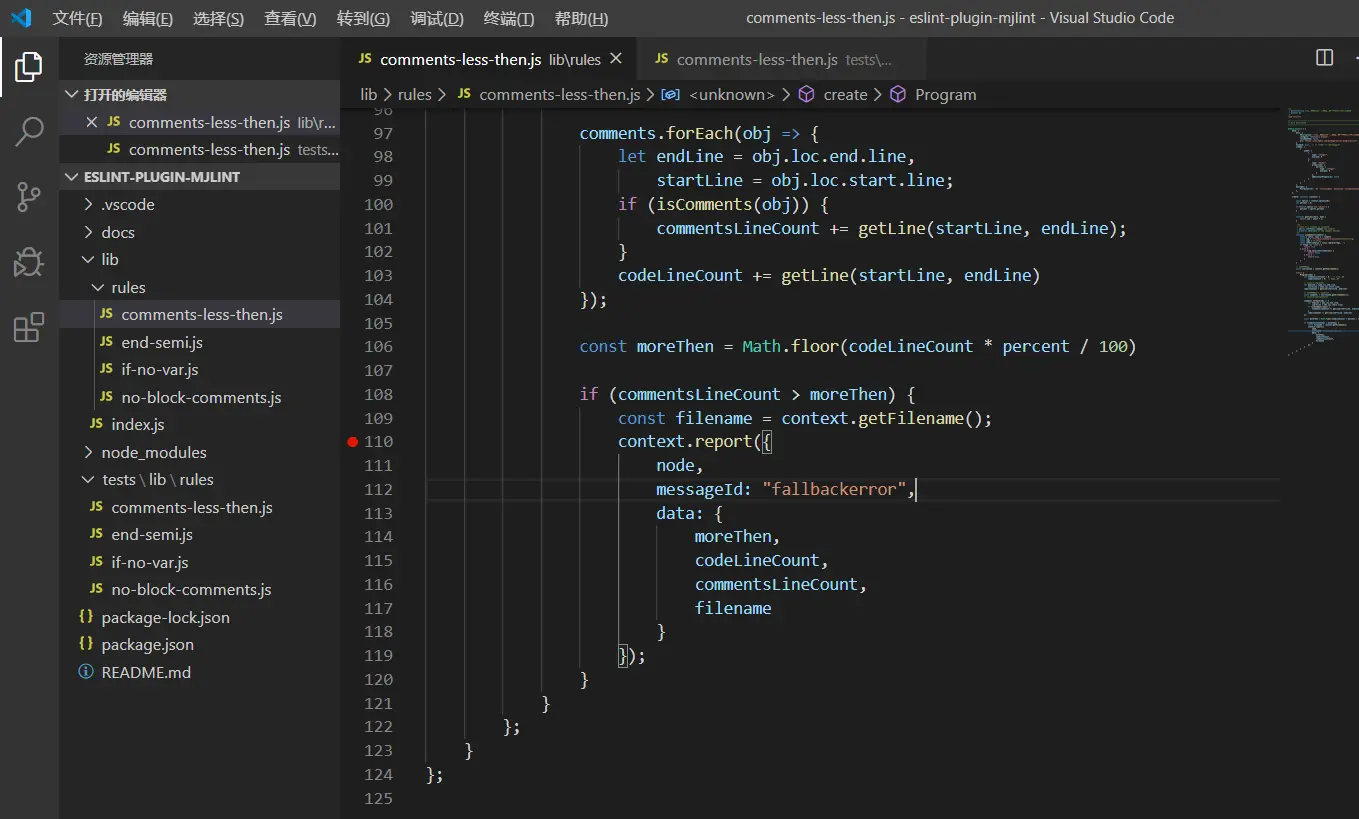The width and height of the screenshot is (1359, 819).
Task: Close comments-less-then.js in open editors list
Action: tap(92, 122)
